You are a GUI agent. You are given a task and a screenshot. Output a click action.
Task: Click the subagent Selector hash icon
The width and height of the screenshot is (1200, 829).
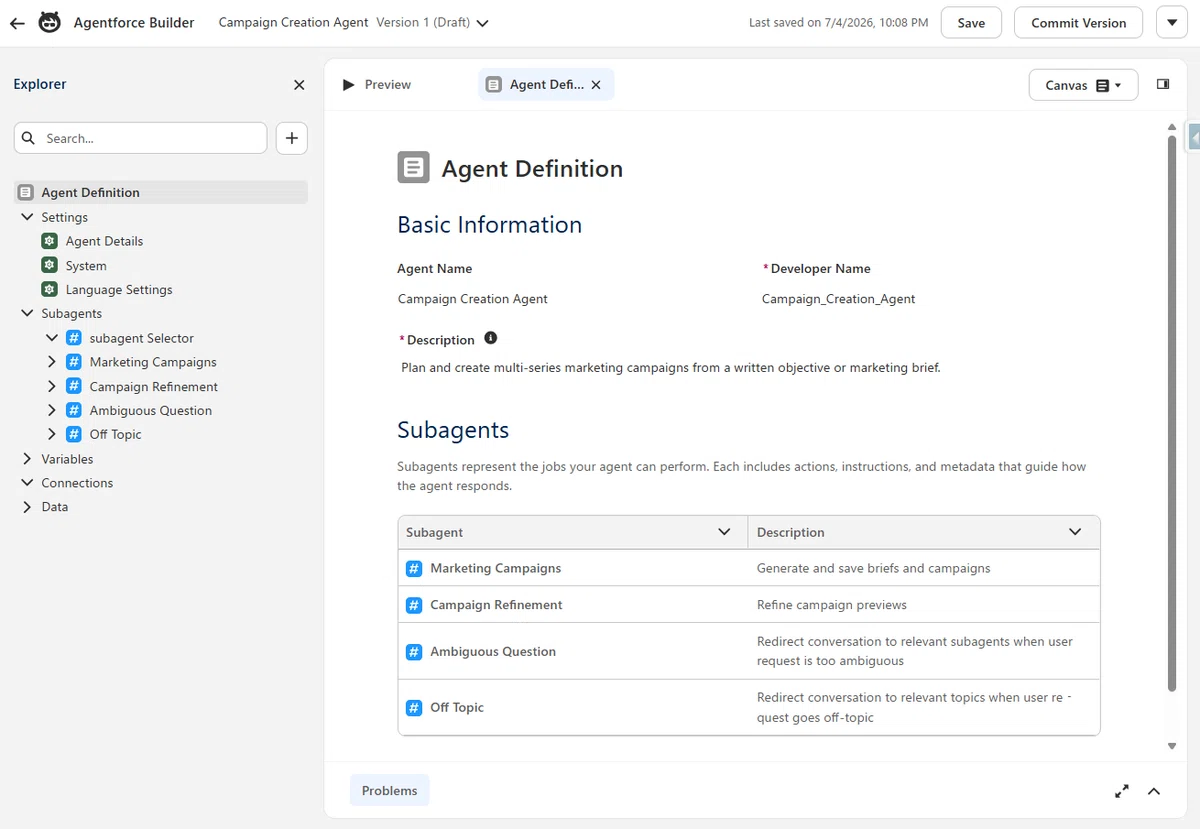pyautogui.click(x=74, y=338)
